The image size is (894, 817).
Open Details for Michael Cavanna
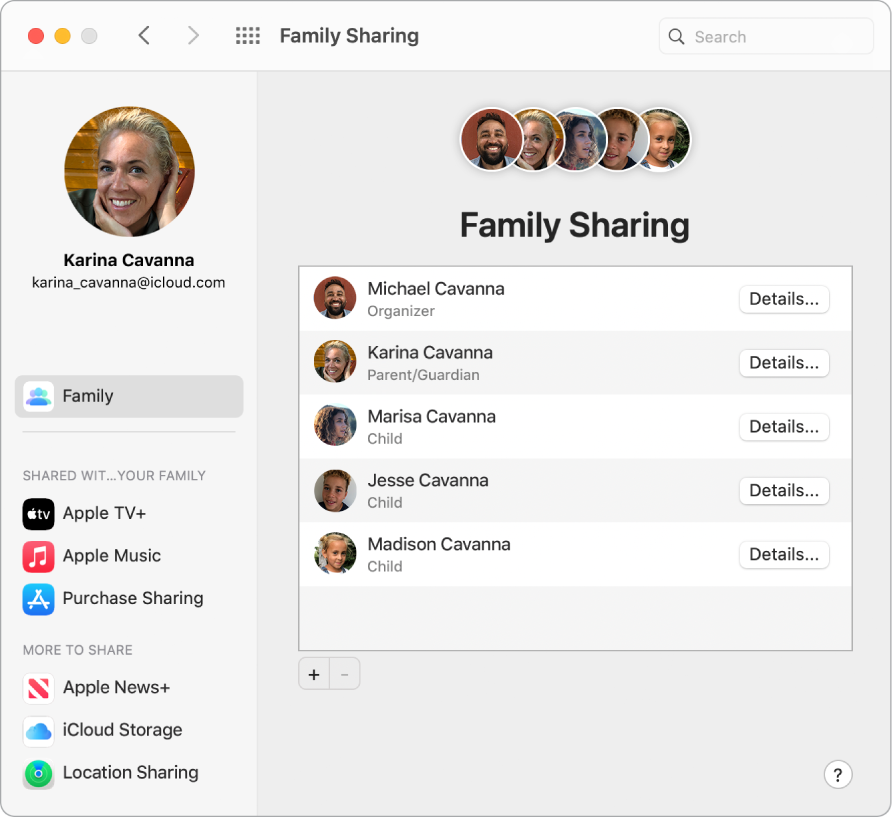784,299
